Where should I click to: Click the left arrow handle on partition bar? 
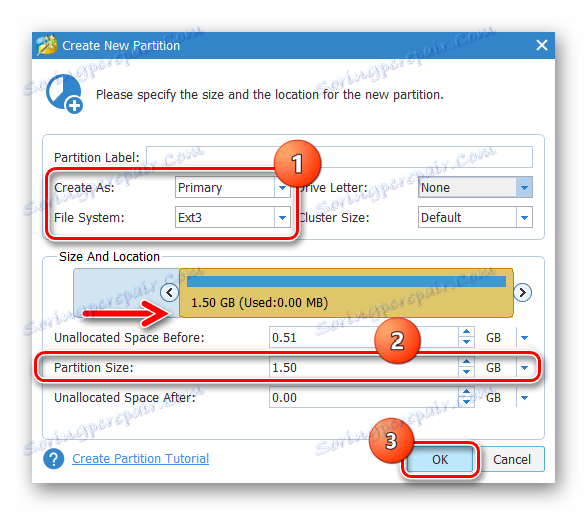(170, 292)
